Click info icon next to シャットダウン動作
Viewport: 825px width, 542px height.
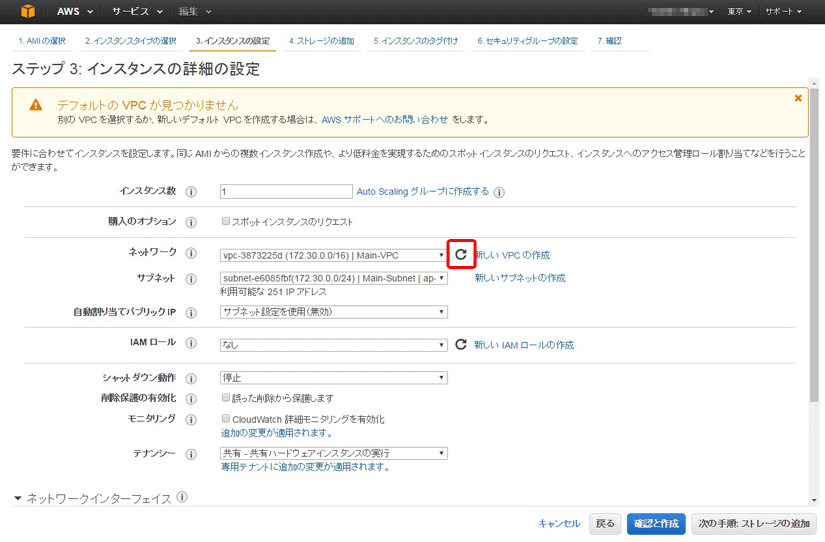pos(191,378)
